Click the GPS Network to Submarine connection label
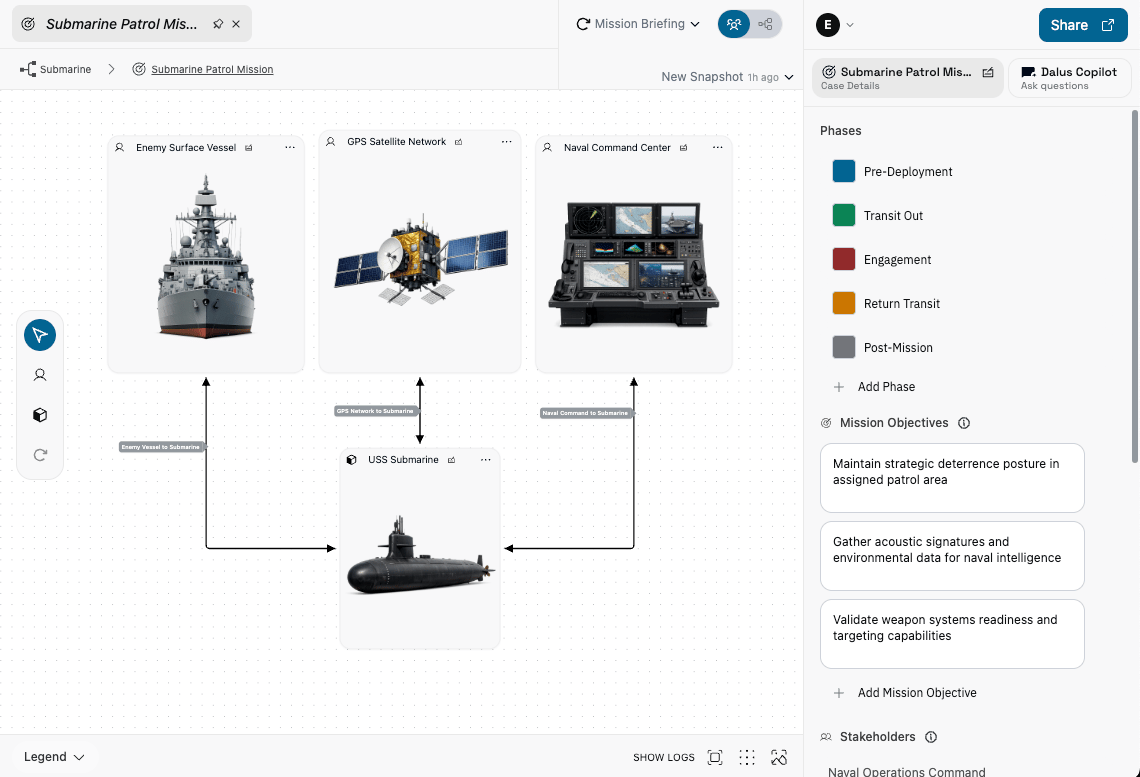 coord(376,411)
